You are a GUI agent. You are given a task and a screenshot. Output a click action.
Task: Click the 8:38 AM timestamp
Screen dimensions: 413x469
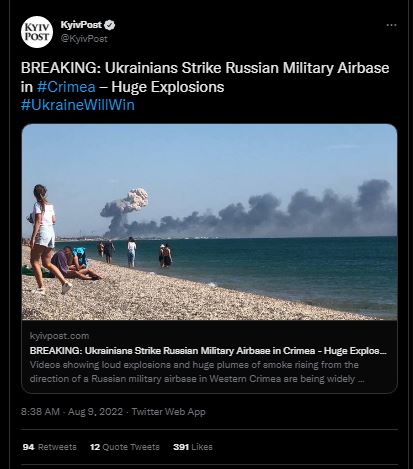tap(40, 412)
